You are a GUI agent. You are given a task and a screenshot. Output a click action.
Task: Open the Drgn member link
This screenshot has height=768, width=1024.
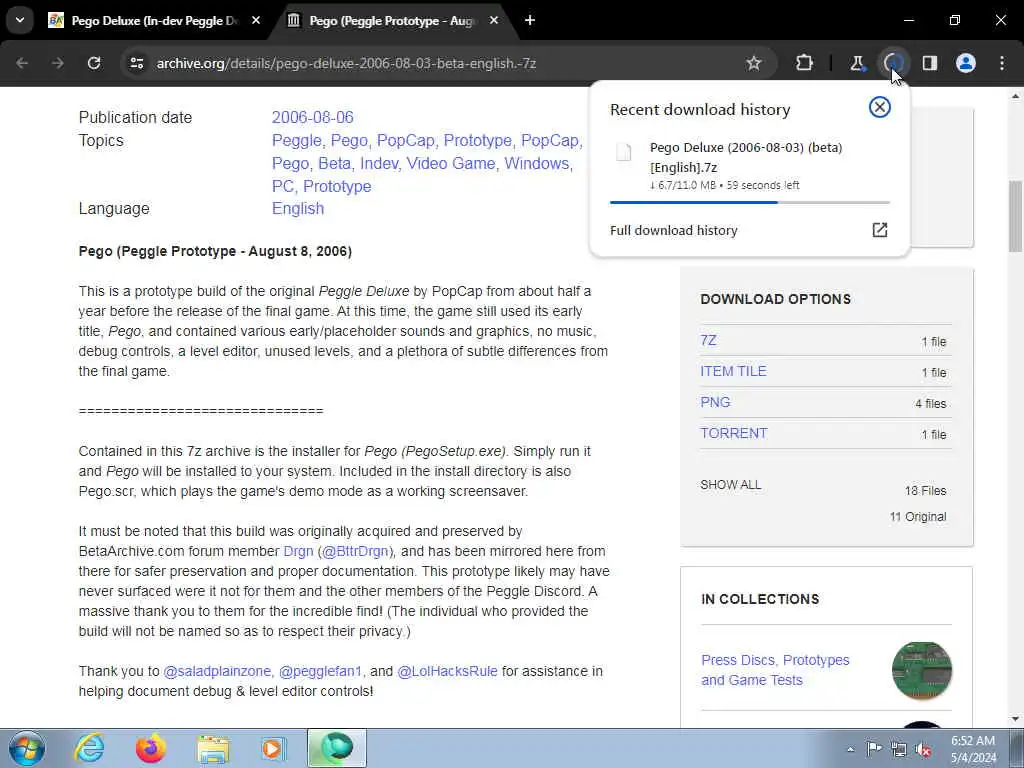pyautogui.click(x=298, y=551)
